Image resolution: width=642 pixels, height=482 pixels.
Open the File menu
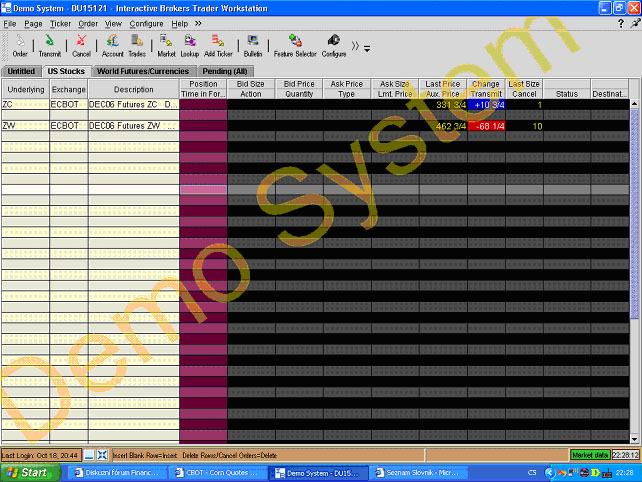[x=10, y=24]
